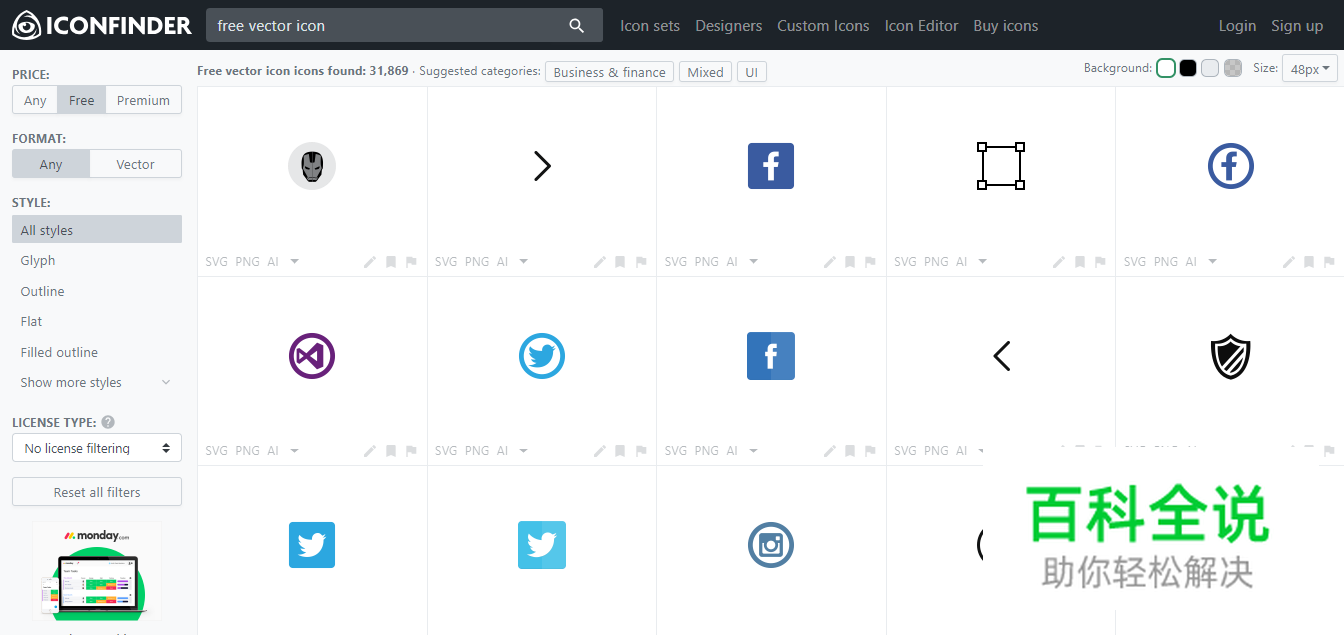The width and height of the screenshot is (1344, 635).
Task: Flag the first square Facebook icon
Action: [x=870, y=262]
